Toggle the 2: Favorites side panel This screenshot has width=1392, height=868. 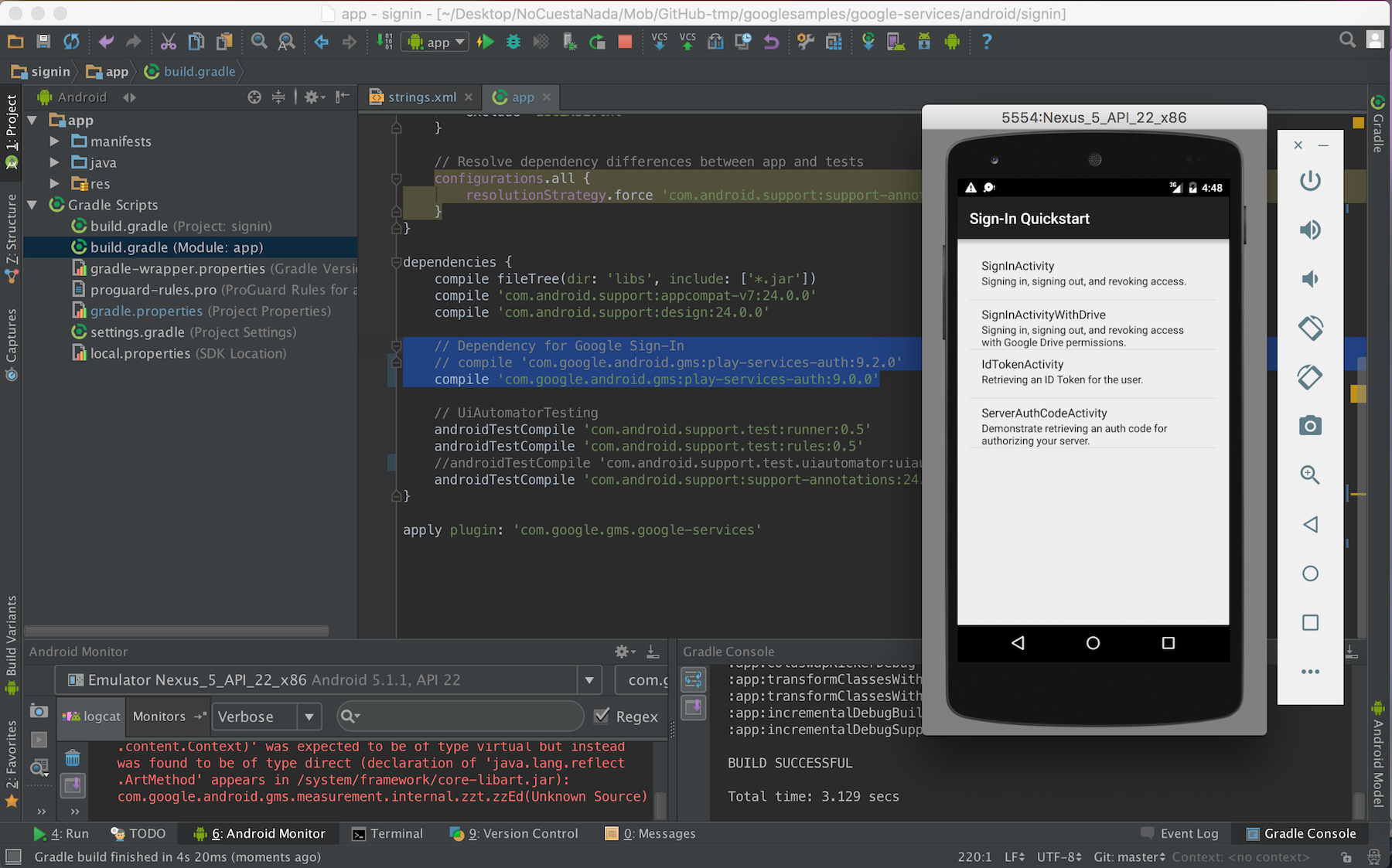click(12, 763)
